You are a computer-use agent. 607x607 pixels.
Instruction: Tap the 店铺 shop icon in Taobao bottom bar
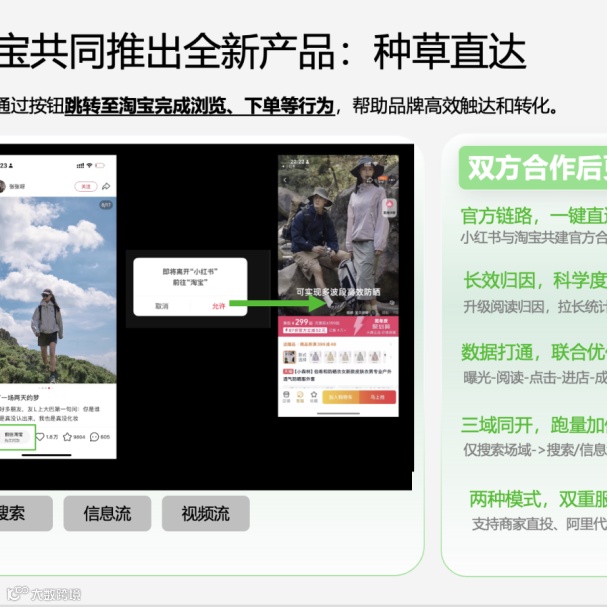286,397
